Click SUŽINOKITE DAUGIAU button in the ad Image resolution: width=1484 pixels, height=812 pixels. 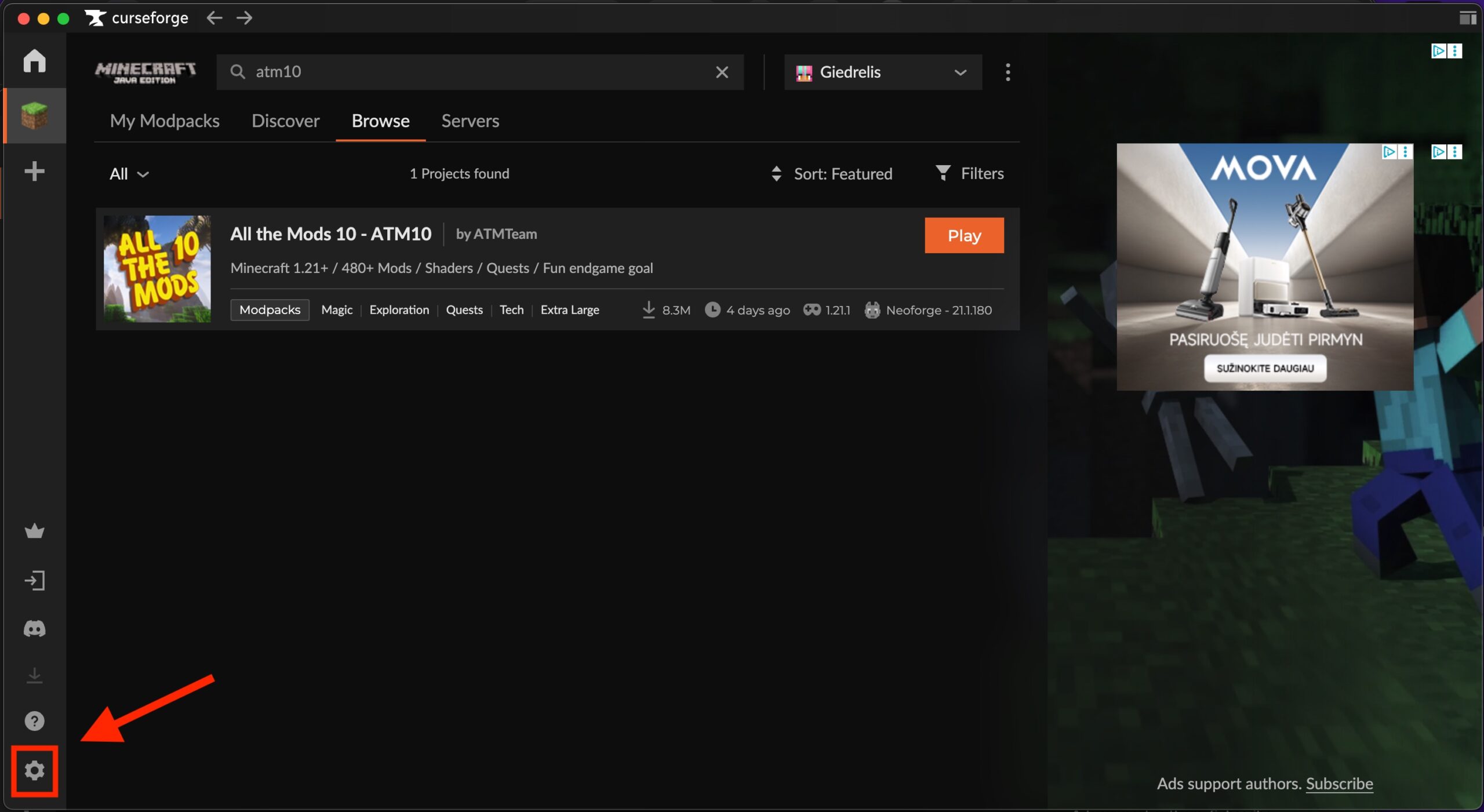click(x=1265, y=368)
